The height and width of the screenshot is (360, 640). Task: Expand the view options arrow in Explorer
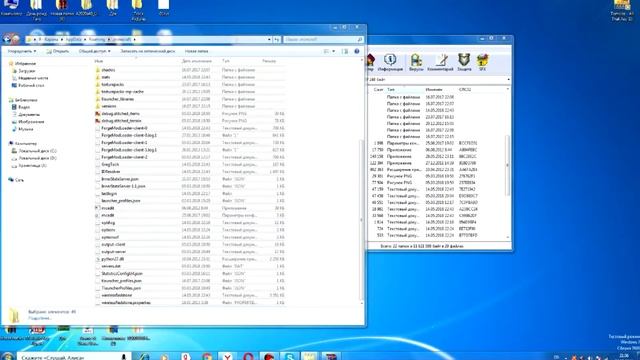(333, 51)
